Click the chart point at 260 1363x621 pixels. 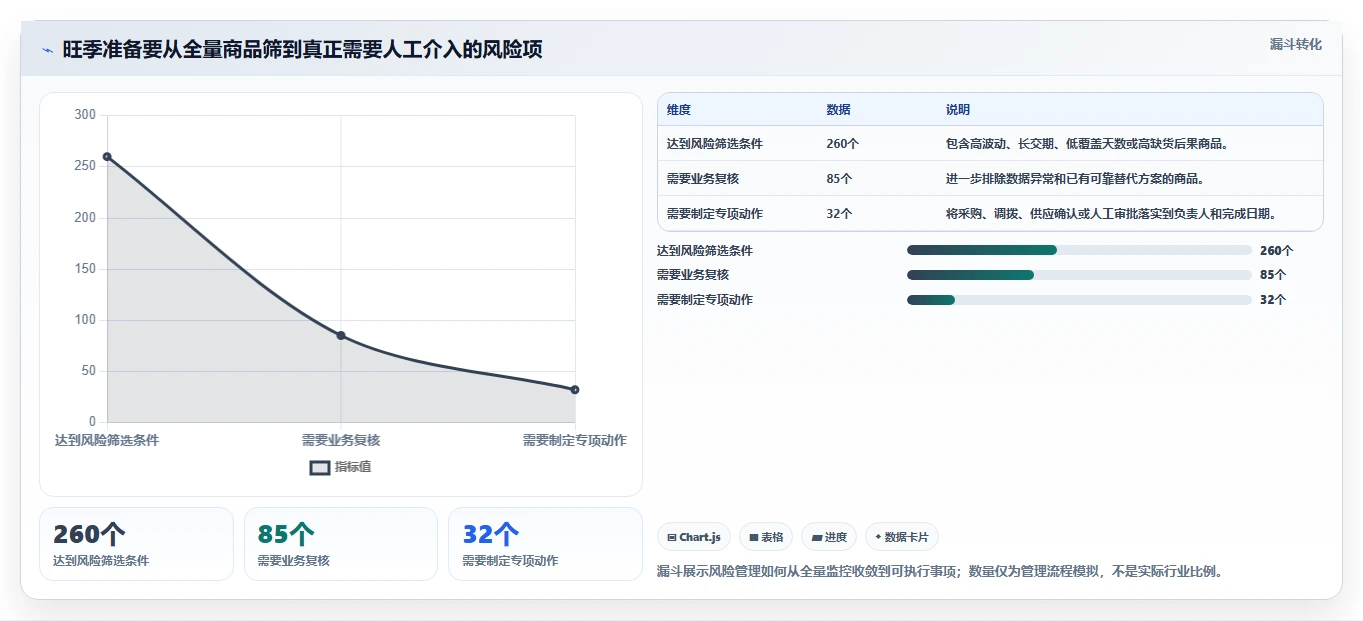[x=107, y=156]
